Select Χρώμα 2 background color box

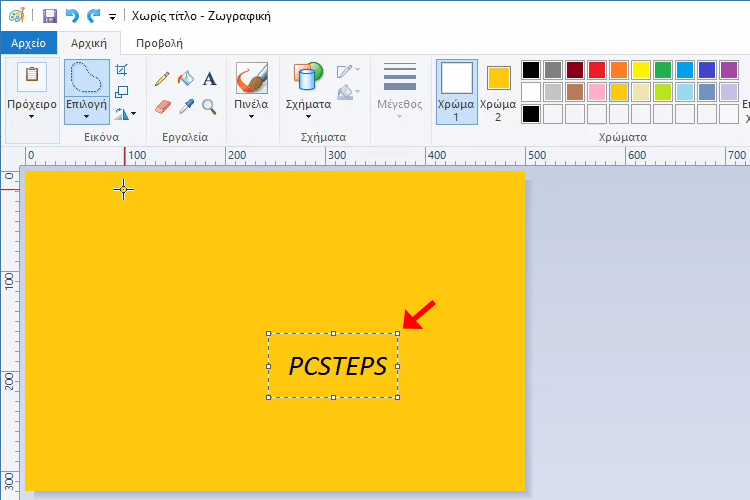[x=498, y=92]
